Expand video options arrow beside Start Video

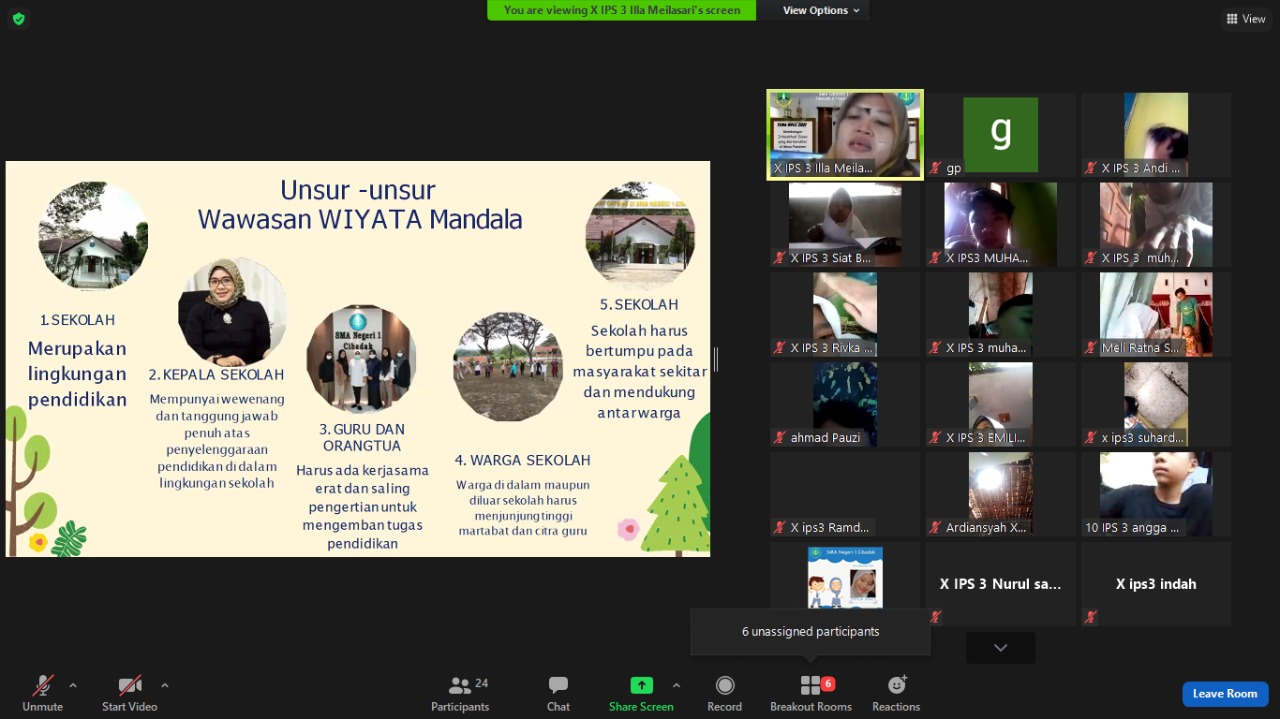click(165, 686)
